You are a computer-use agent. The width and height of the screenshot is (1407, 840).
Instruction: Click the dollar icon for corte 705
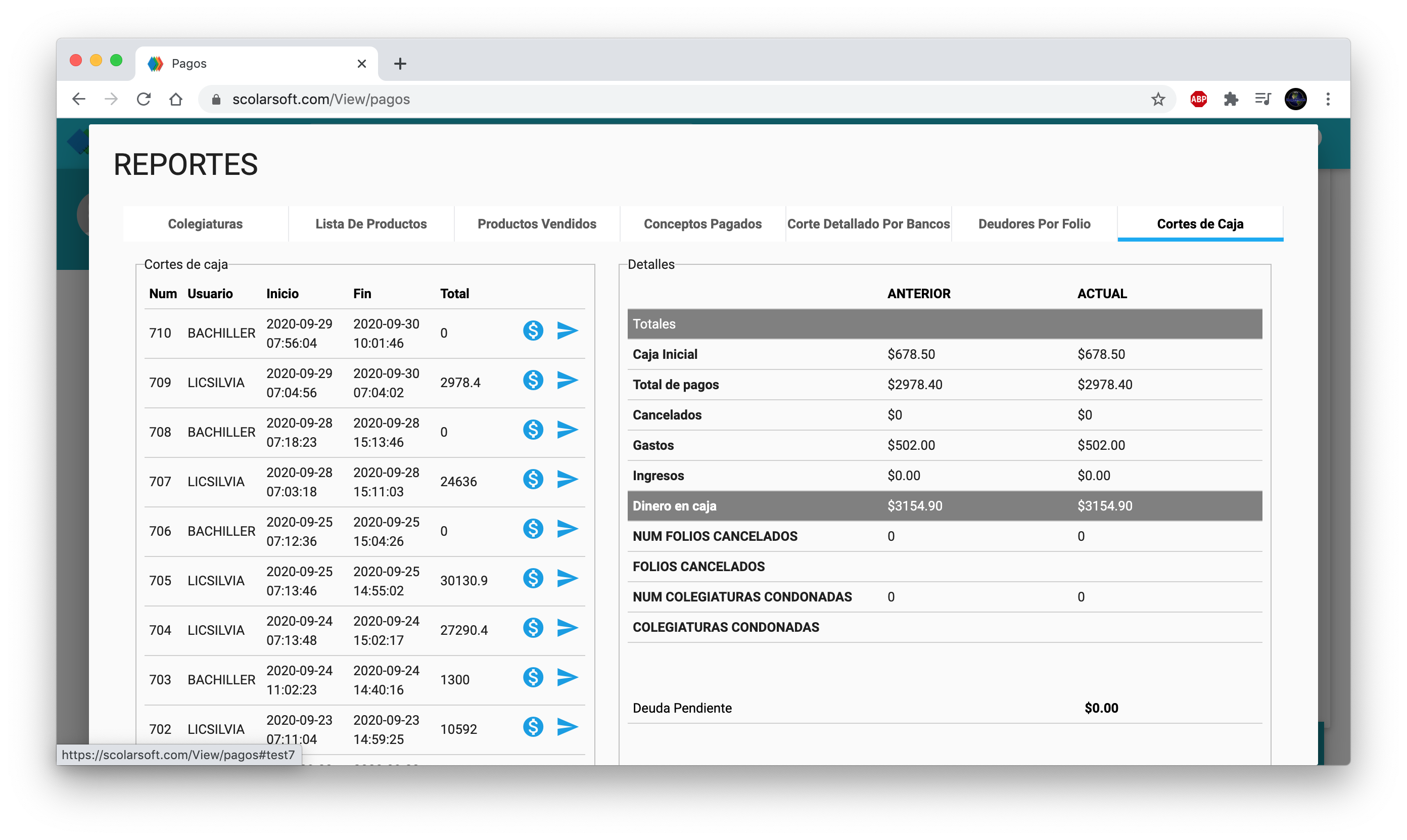click(x=533, y=579)
